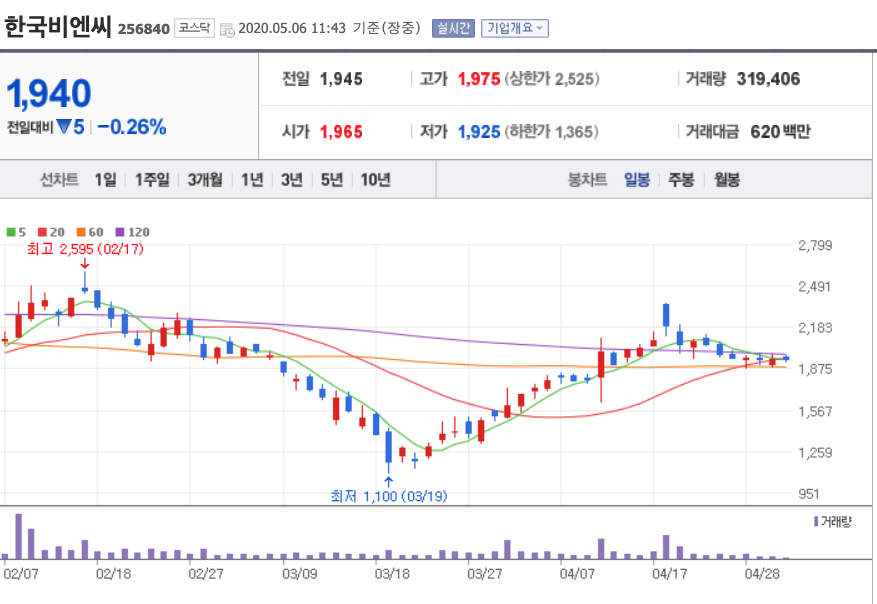Click the tall blue candlestick near 04/17
The image size is (877, 604).
point(666,319)
